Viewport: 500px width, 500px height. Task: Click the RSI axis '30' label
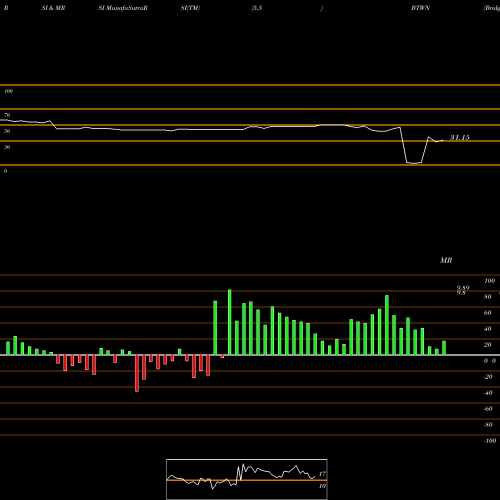(7, 147)
